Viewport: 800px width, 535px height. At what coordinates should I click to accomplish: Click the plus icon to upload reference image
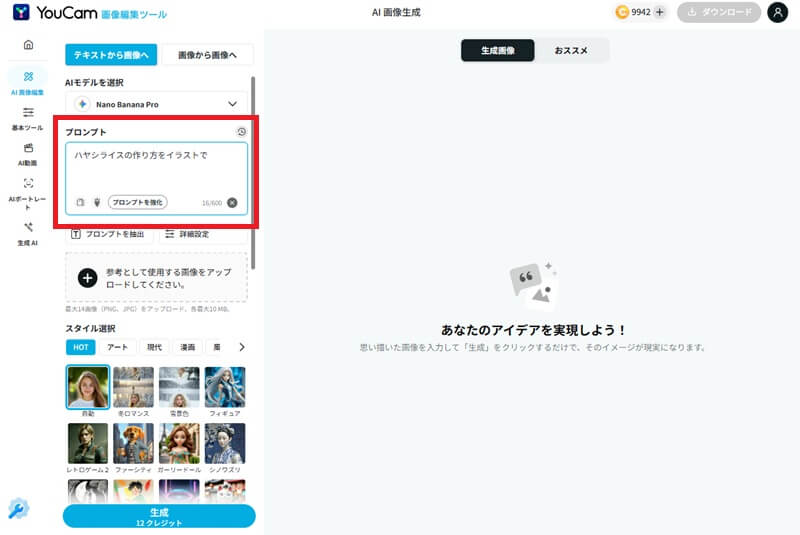87,278
